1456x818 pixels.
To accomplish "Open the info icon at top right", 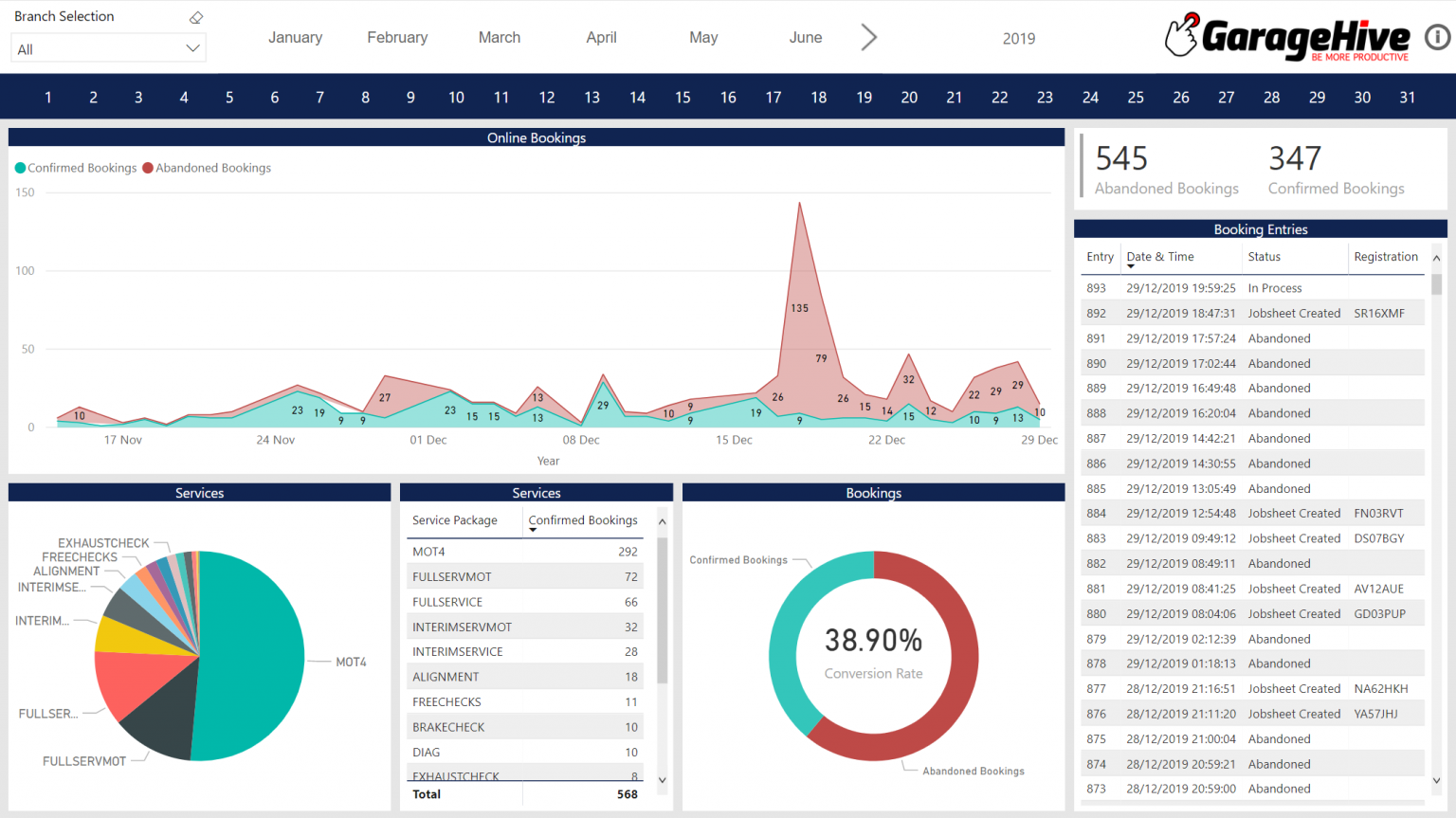I will 1438,38.
